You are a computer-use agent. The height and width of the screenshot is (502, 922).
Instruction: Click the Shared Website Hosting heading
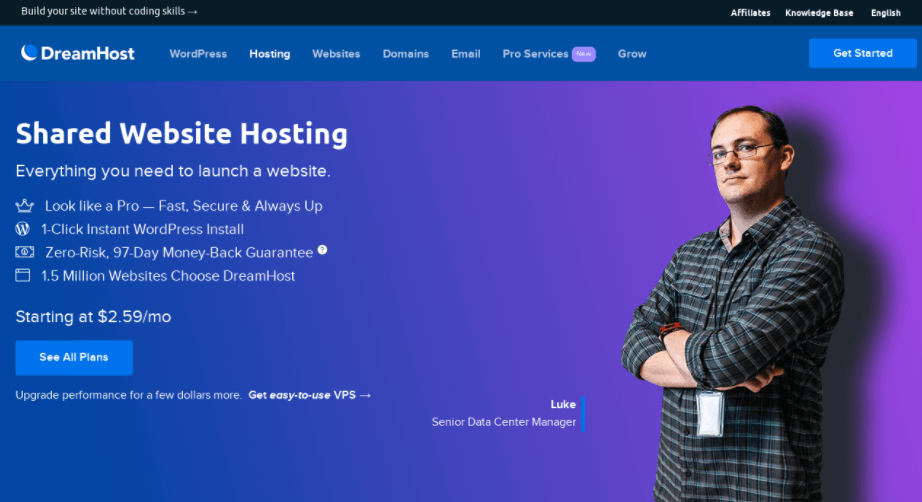pyautogui.click(x=182, y=133)
